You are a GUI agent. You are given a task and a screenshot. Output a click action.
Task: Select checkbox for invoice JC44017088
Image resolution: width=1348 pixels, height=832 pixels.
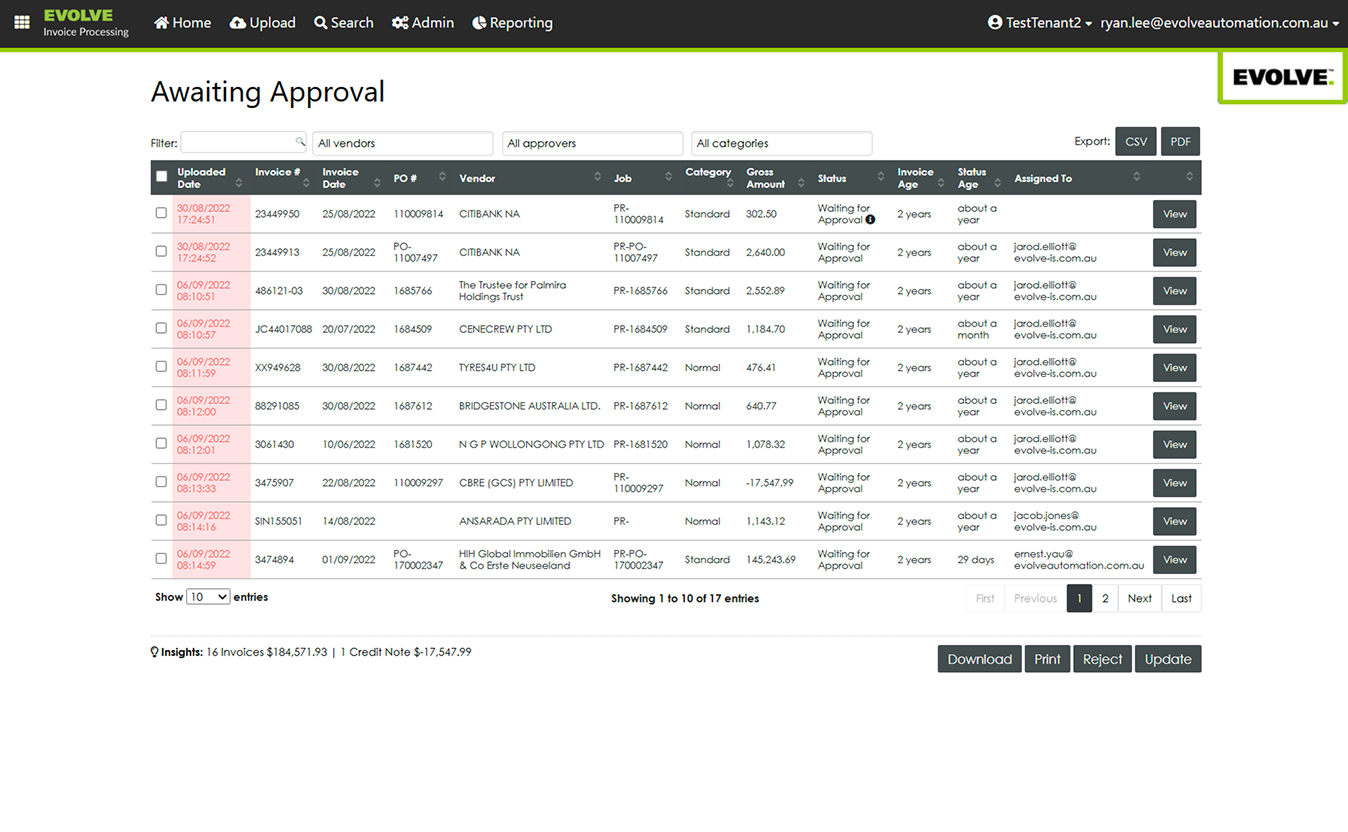161,328
